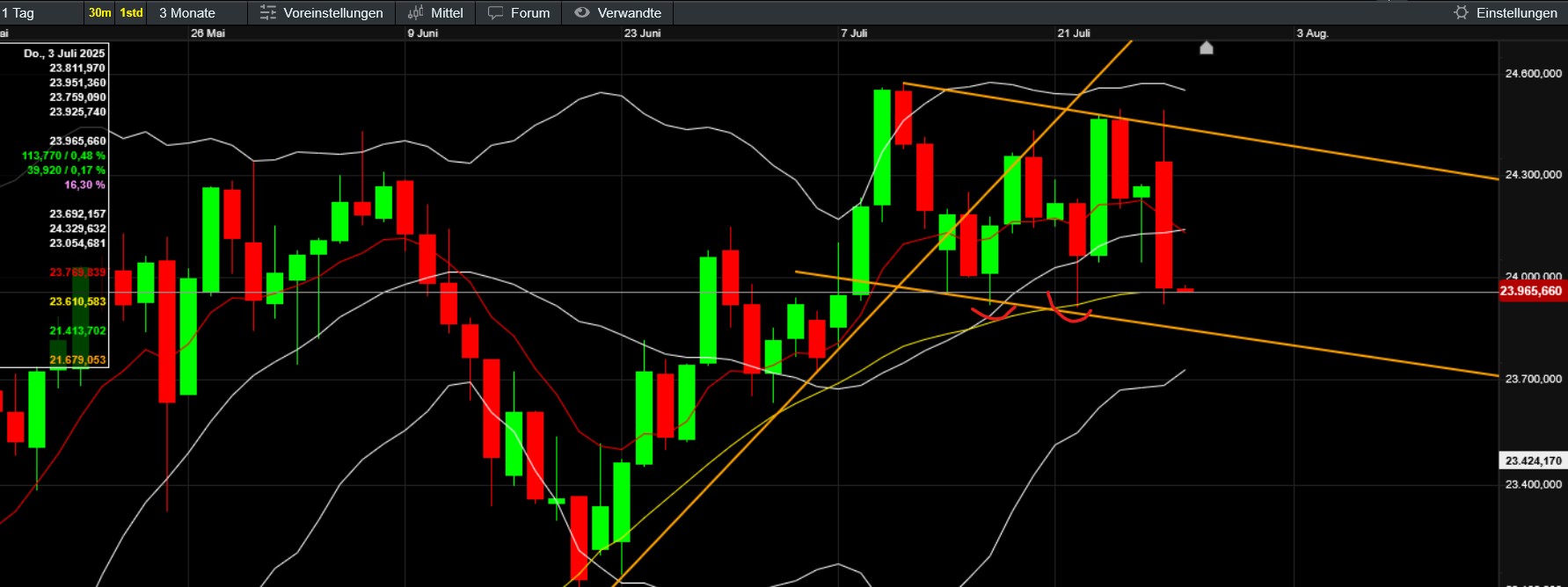
Task: Click the 26 Mai date label
Action: point(208,33)
